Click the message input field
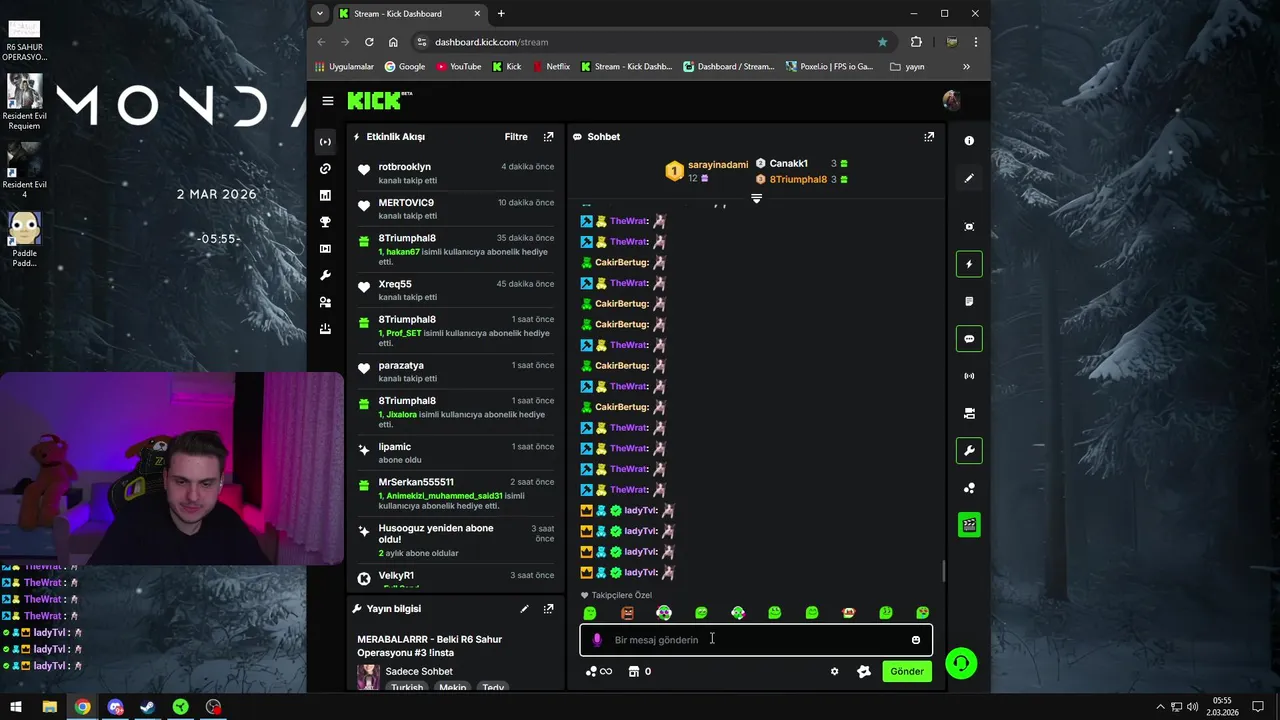Image resolution: width=1280 pixels, height=720 pixels. [756, 640]
